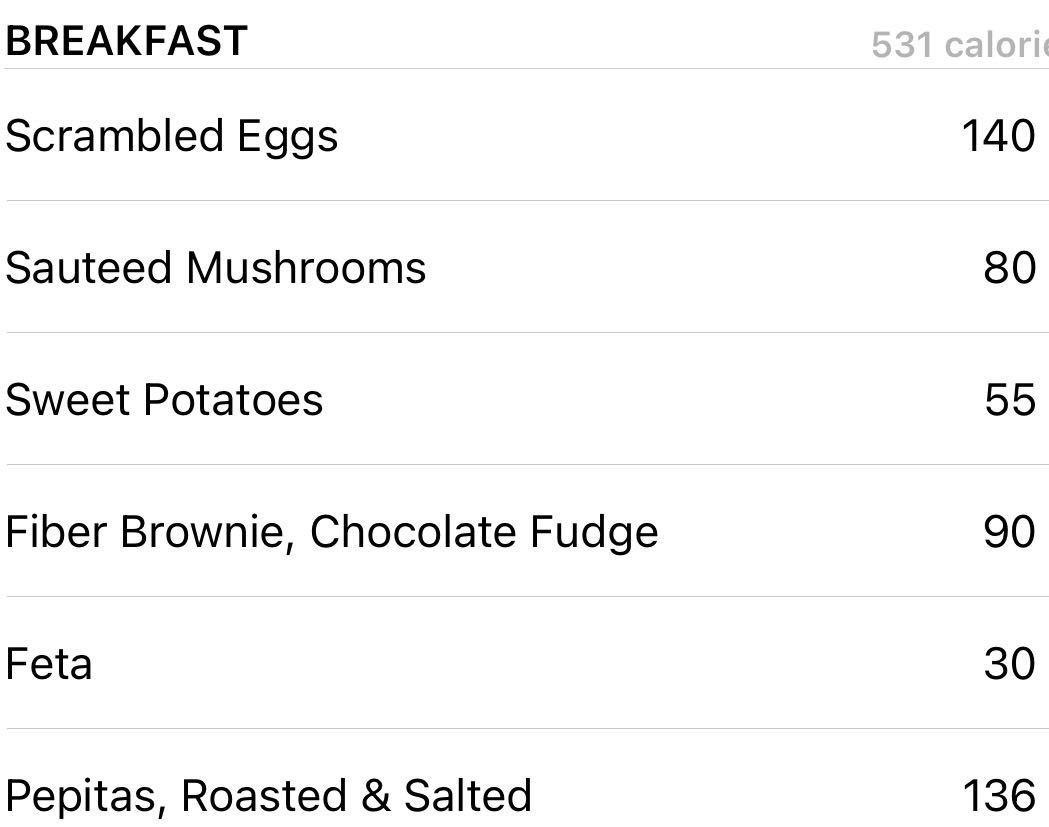Viewport: 1049px width, 827px height.
Task: Tap the 30 calorie value next to Feta
Action: (1009, 664)
